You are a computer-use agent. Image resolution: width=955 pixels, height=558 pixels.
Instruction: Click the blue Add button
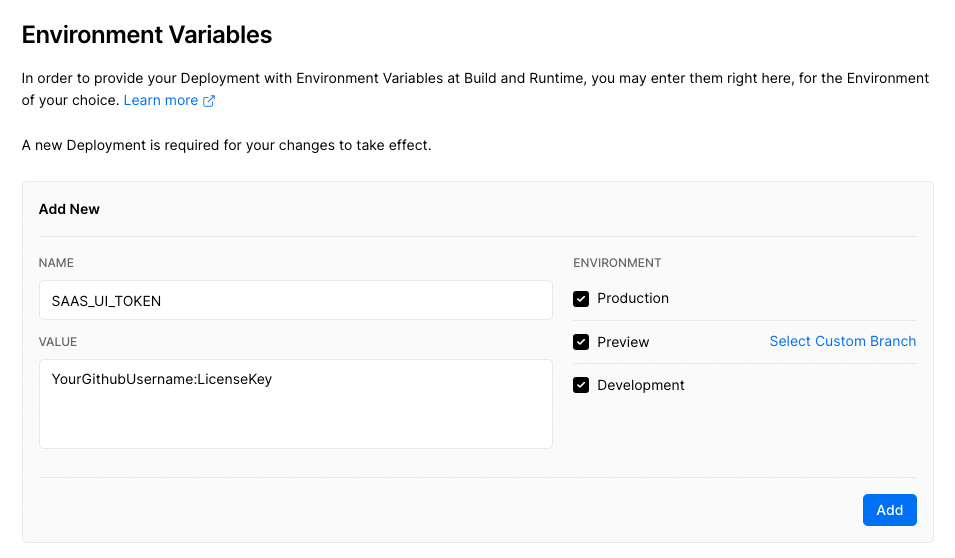890,510
